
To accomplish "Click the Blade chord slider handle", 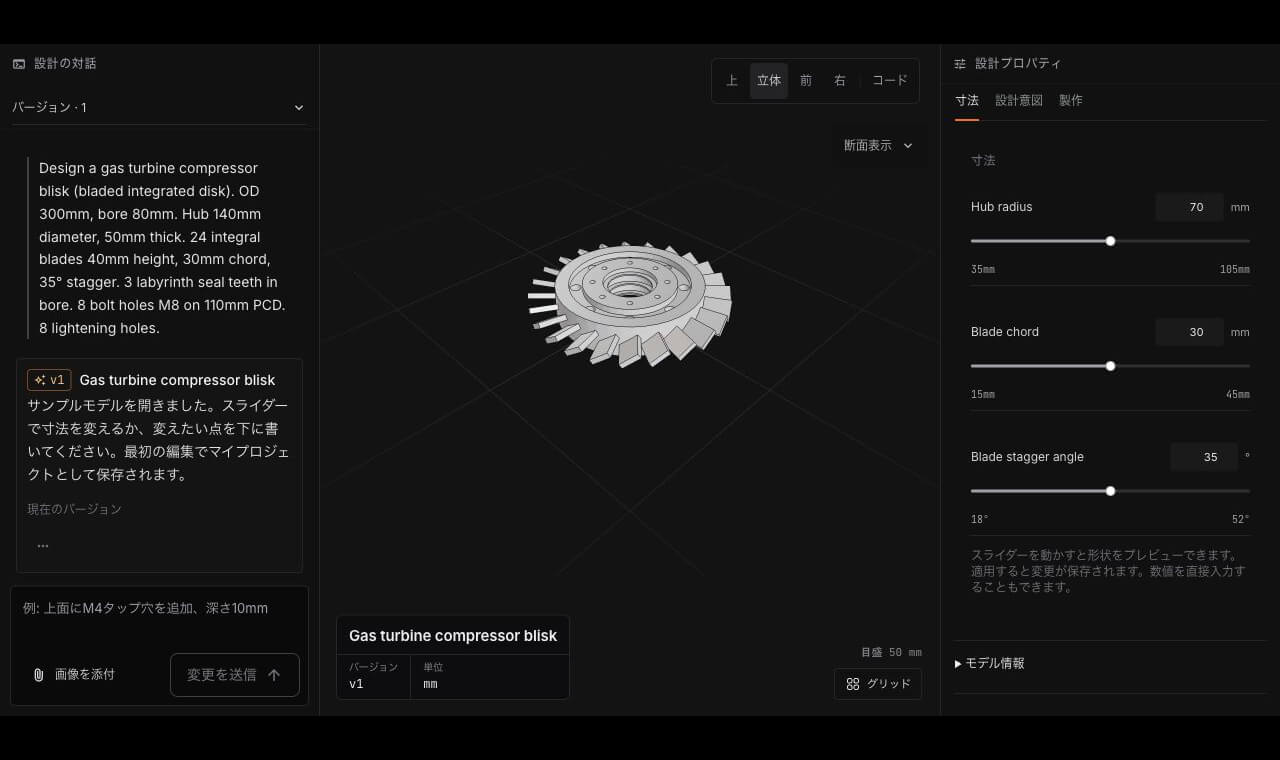I will pos(1110,366).
